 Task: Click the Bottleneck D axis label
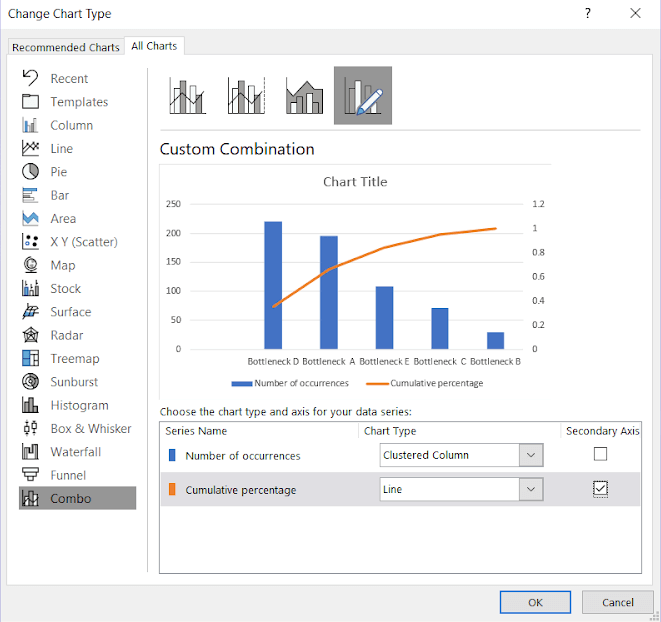[x=273, y=361]
